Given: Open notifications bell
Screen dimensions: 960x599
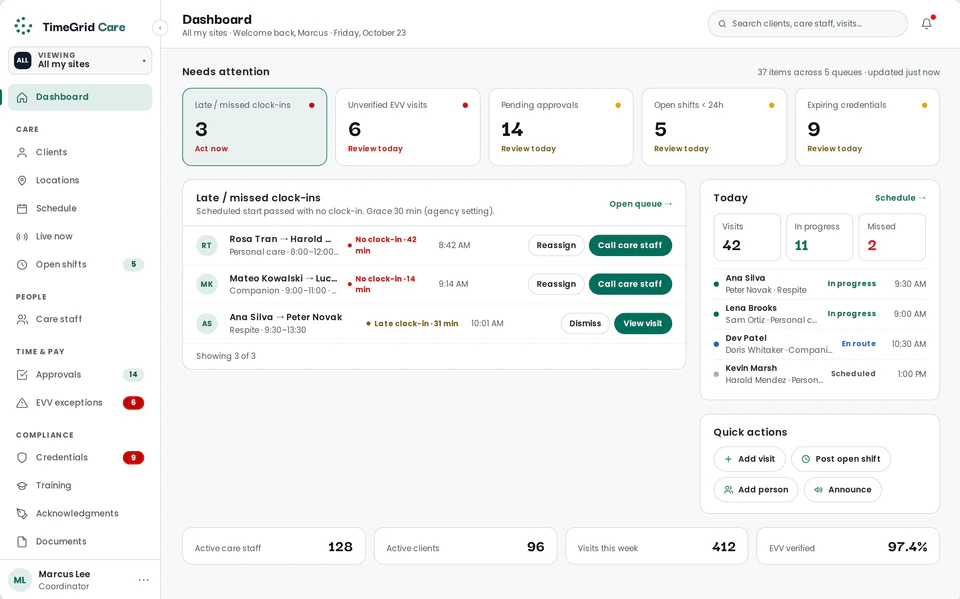Looking at the screenshot, I should [x=927, y=24].
